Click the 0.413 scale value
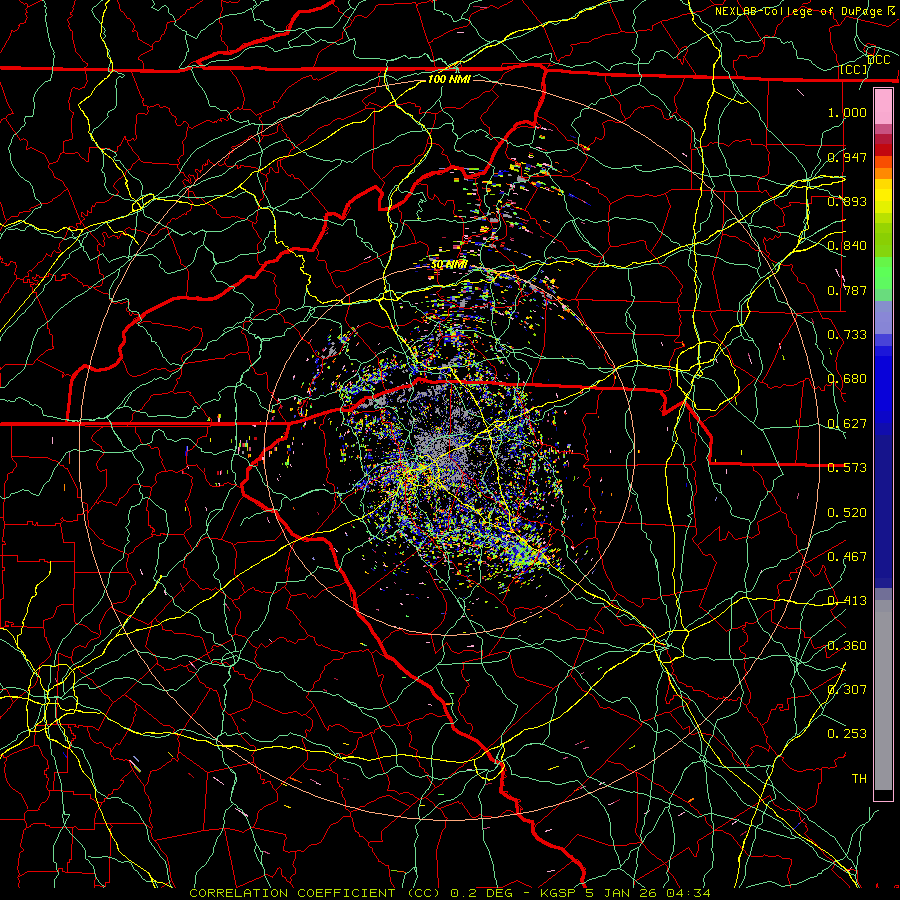The width and height of the screenshot is (900, 900). (x=847, y=601)
